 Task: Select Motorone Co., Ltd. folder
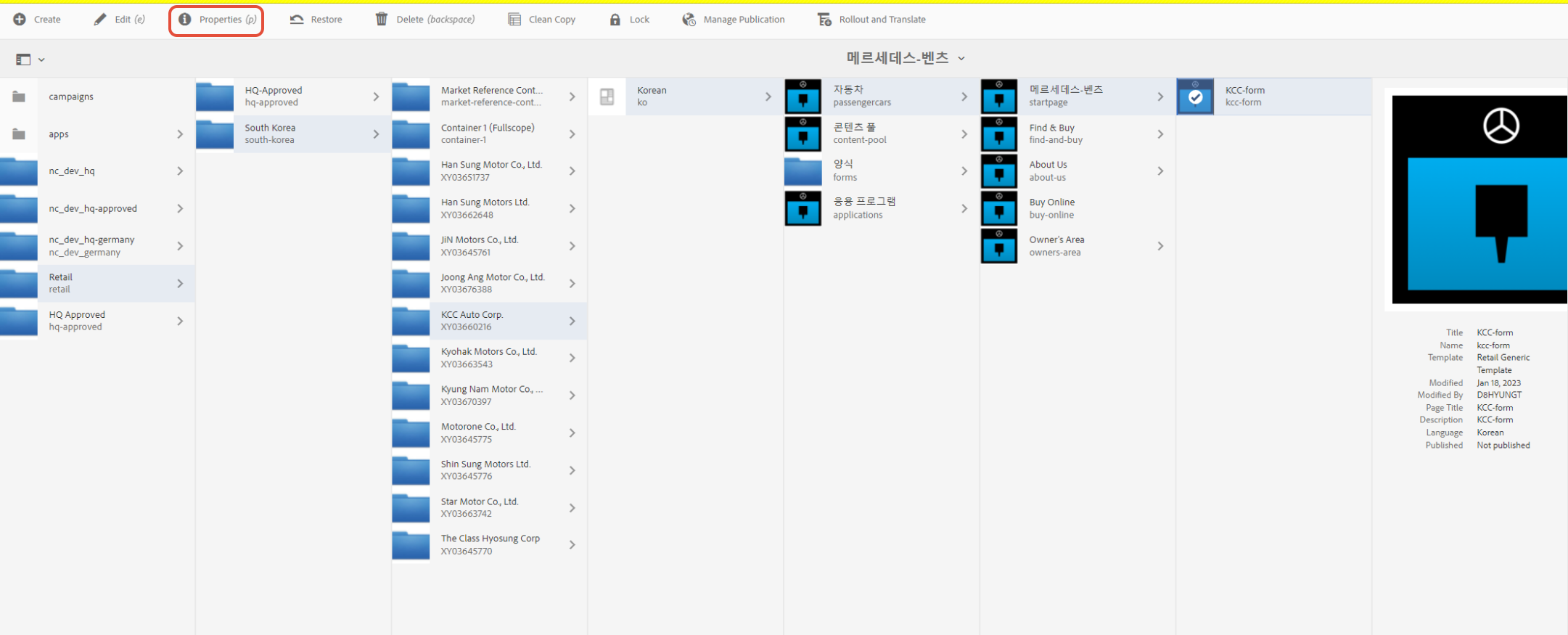tap(489, 433)
